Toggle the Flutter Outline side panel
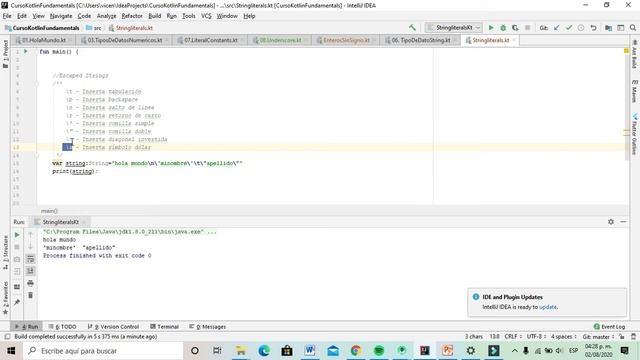 point(635,135)
